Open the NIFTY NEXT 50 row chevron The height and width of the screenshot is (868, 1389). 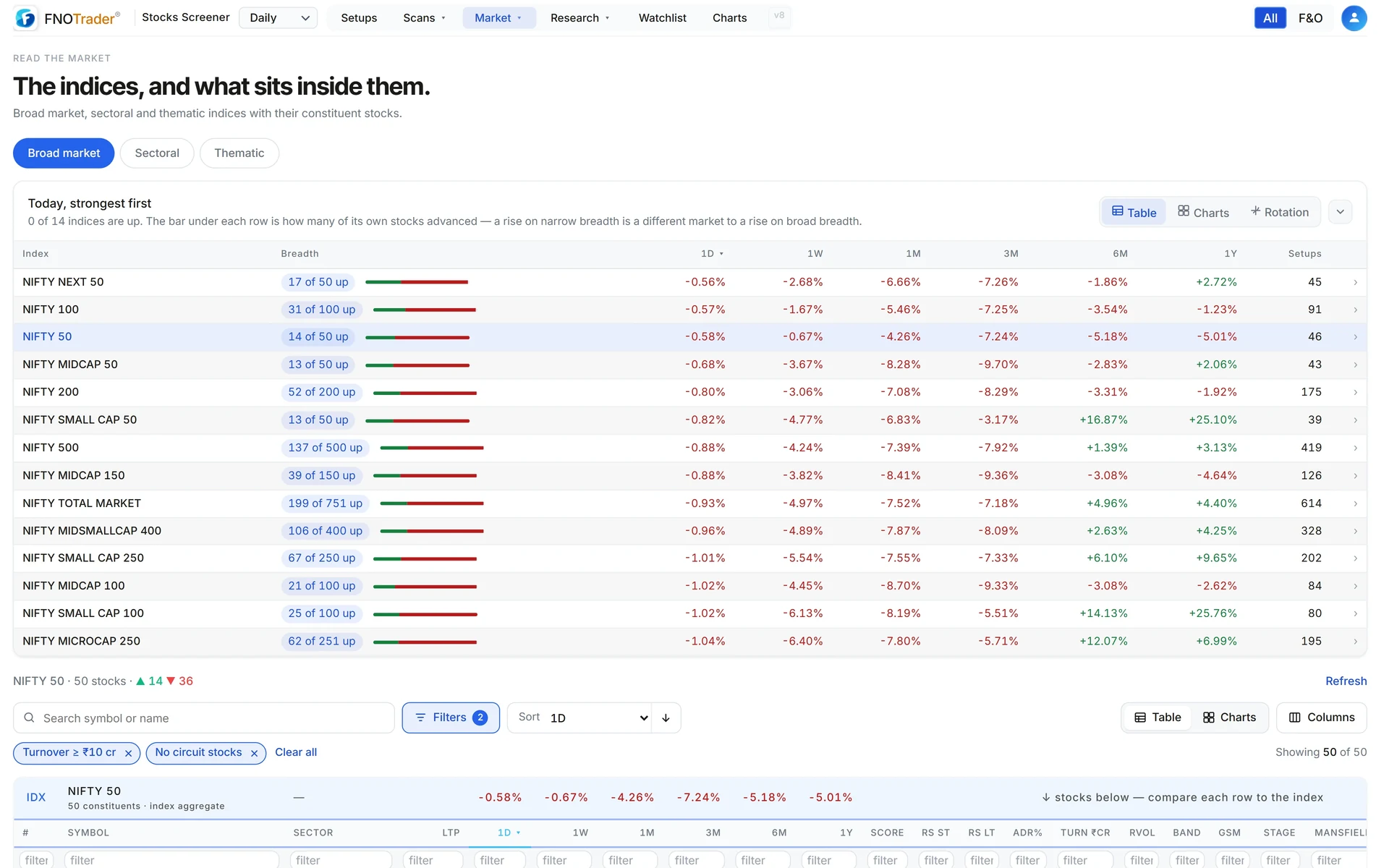[x=1355, y=282]
